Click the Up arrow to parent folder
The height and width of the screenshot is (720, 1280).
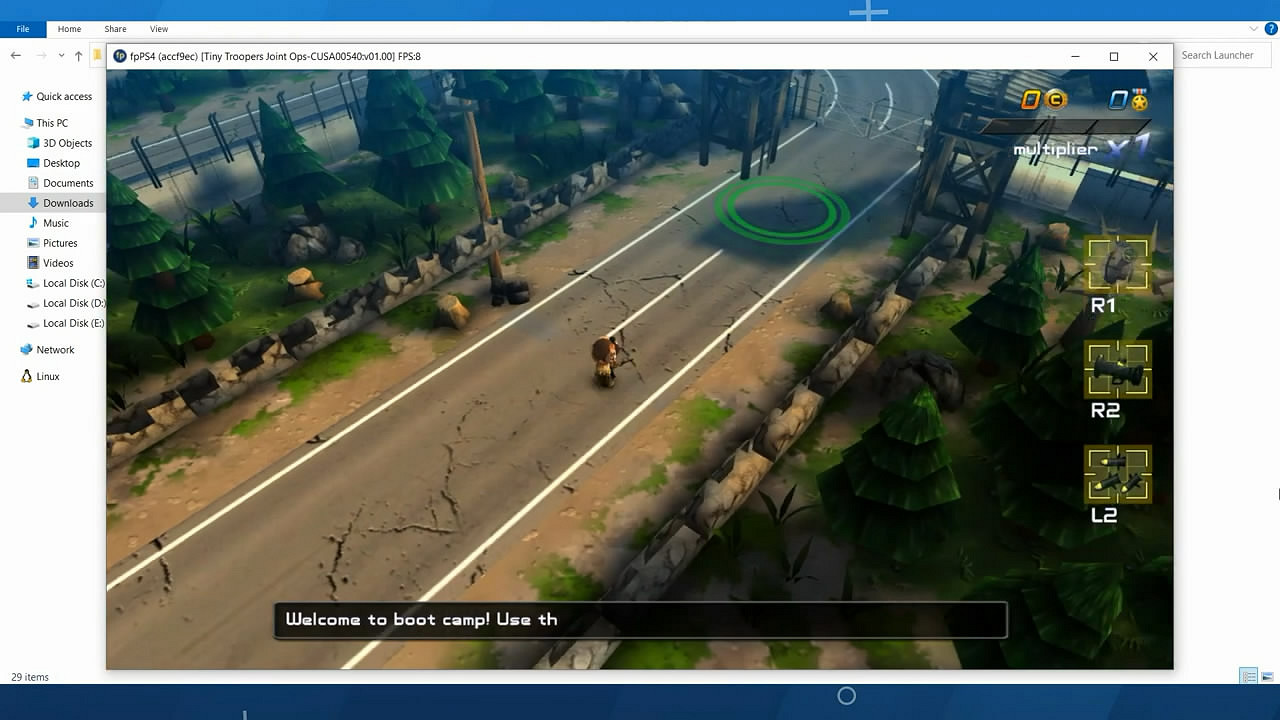click(x=78, y=56)
